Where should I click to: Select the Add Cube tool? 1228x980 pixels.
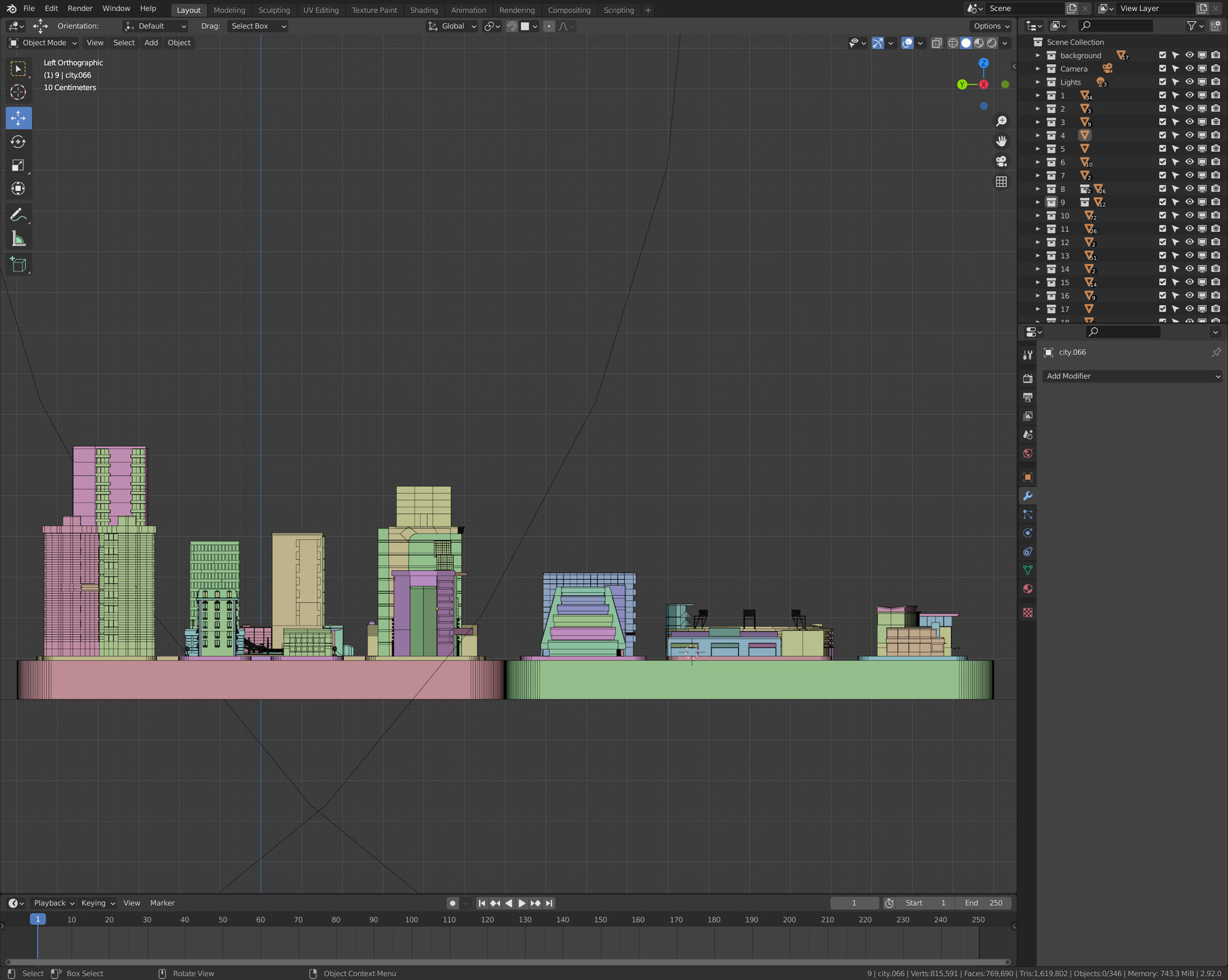pyautogui.click(x=18, y=265)
